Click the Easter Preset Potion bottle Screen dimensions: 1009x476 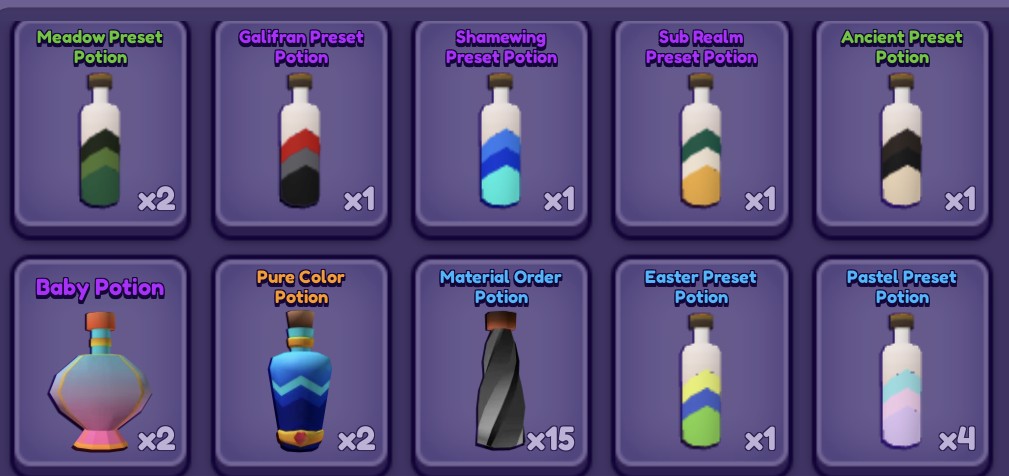[x=701, y=380]
